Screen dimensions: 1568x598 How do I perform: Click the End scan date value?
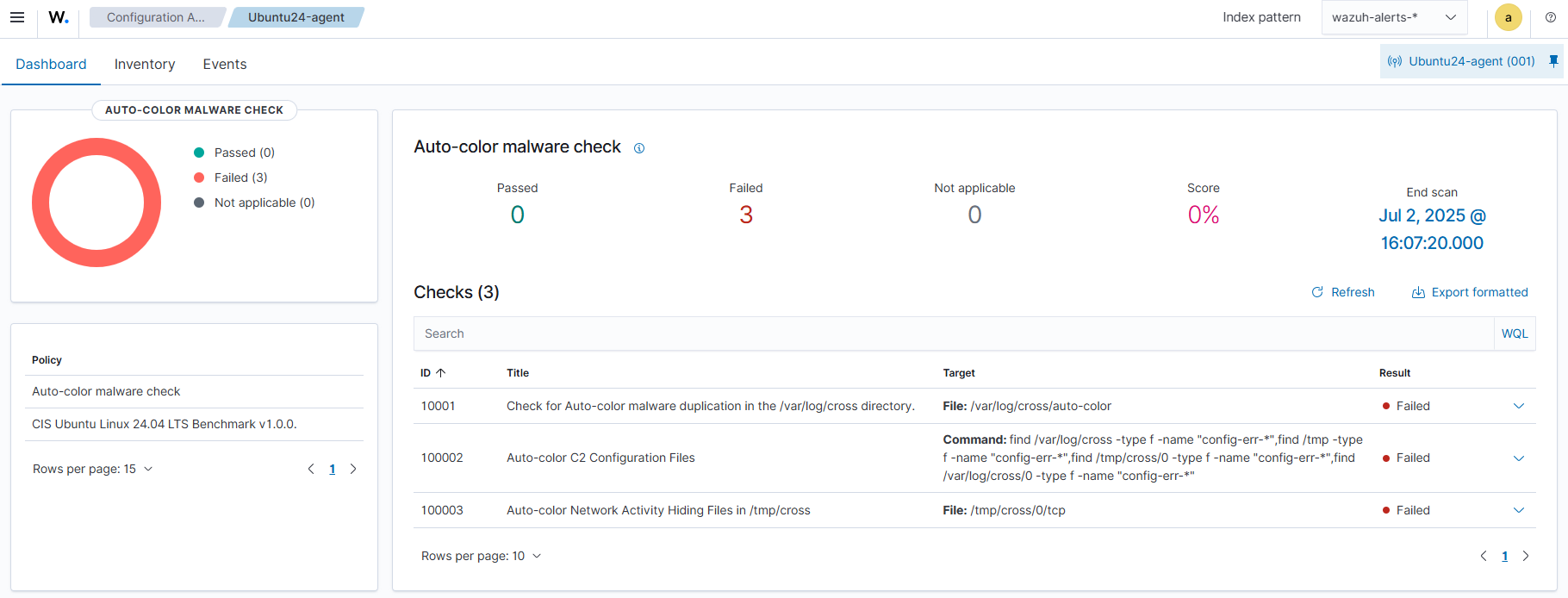tap(1432, 229)
